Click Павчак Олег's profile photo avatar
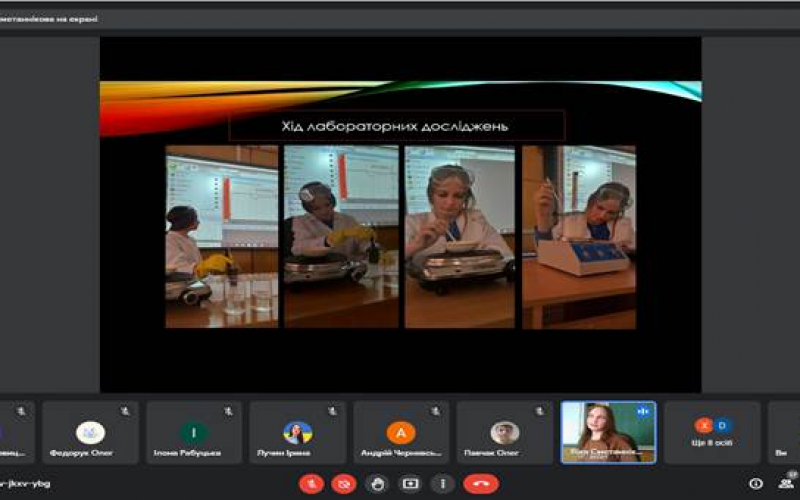Viewport: 800px width, 500px height. (x=505, y=433)
